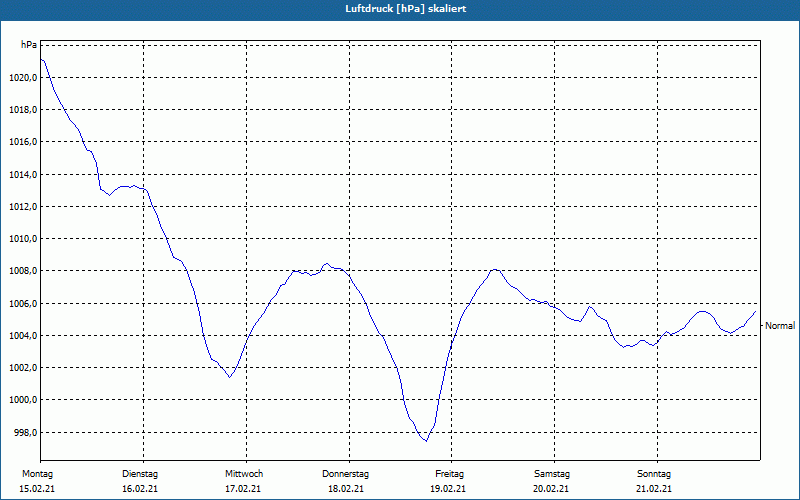This screenshot has width=800, height=500.
Task: Click the 1004,0 y-axis value
Action: (x=23, y=336)
